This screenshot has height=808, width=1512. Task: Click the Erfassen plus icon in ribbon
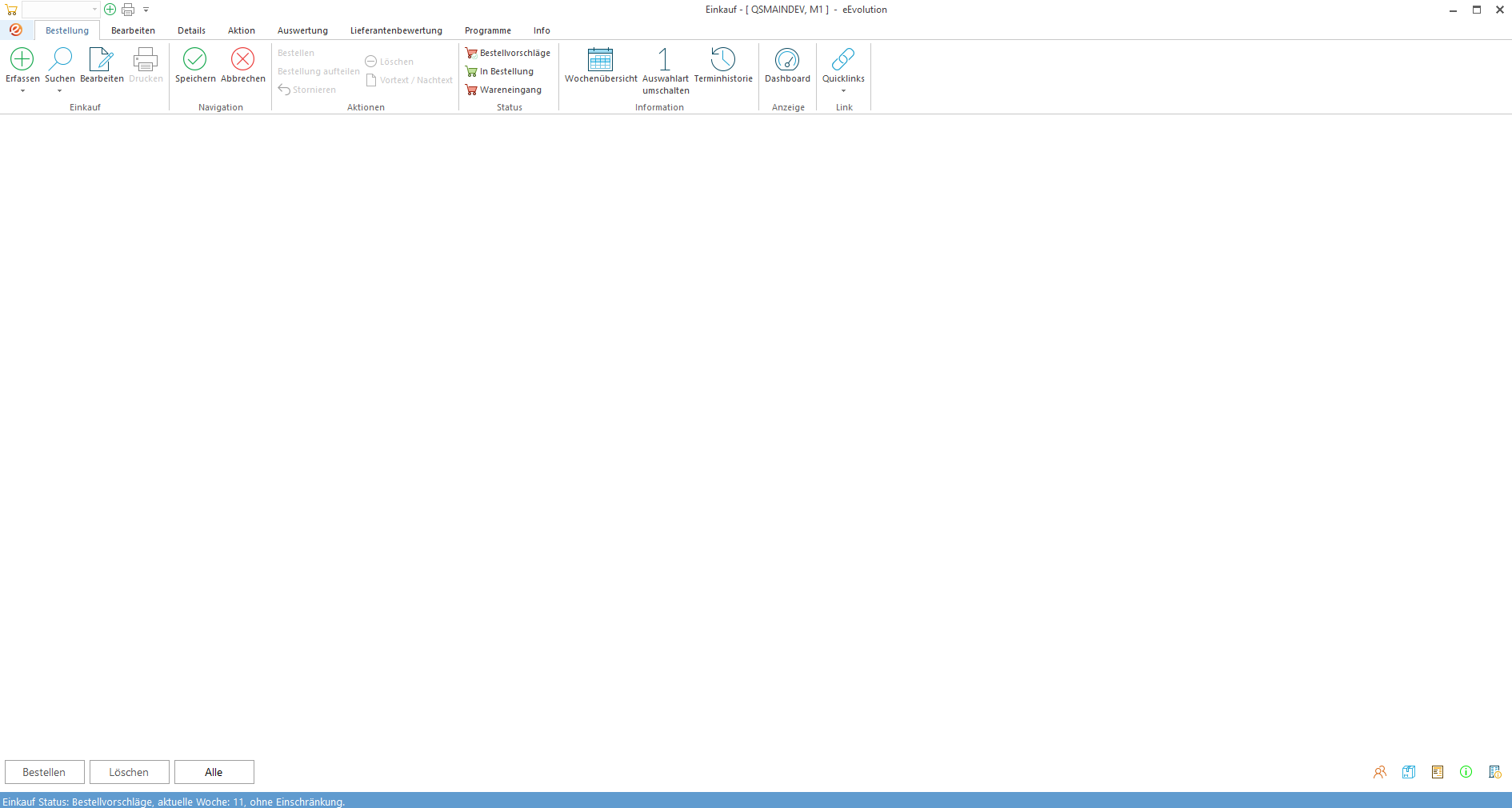[22, 59]
